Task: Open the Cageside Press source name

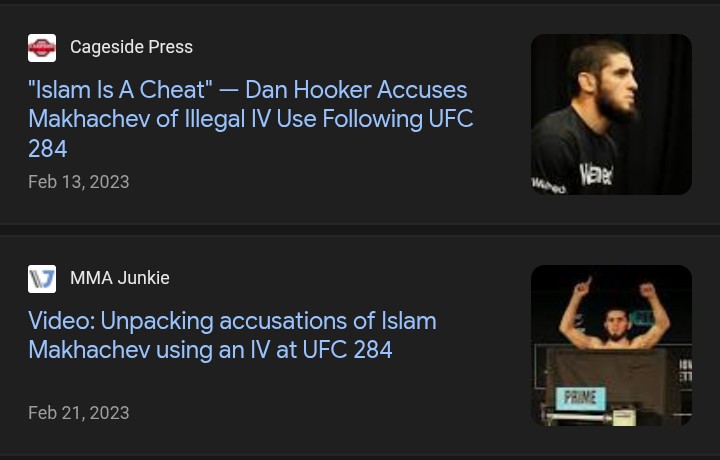Action: point(131,47)
